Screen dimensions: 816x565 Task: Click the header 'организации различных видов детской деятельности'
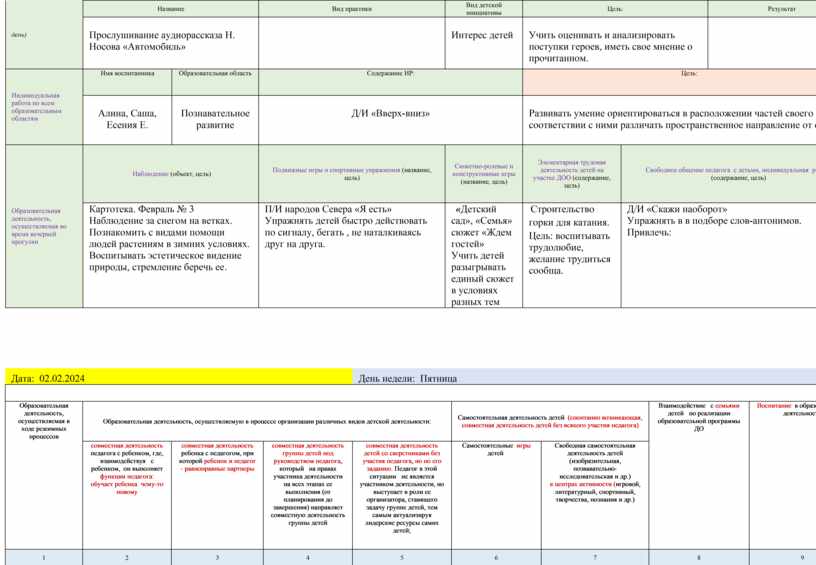click(267, 421)
